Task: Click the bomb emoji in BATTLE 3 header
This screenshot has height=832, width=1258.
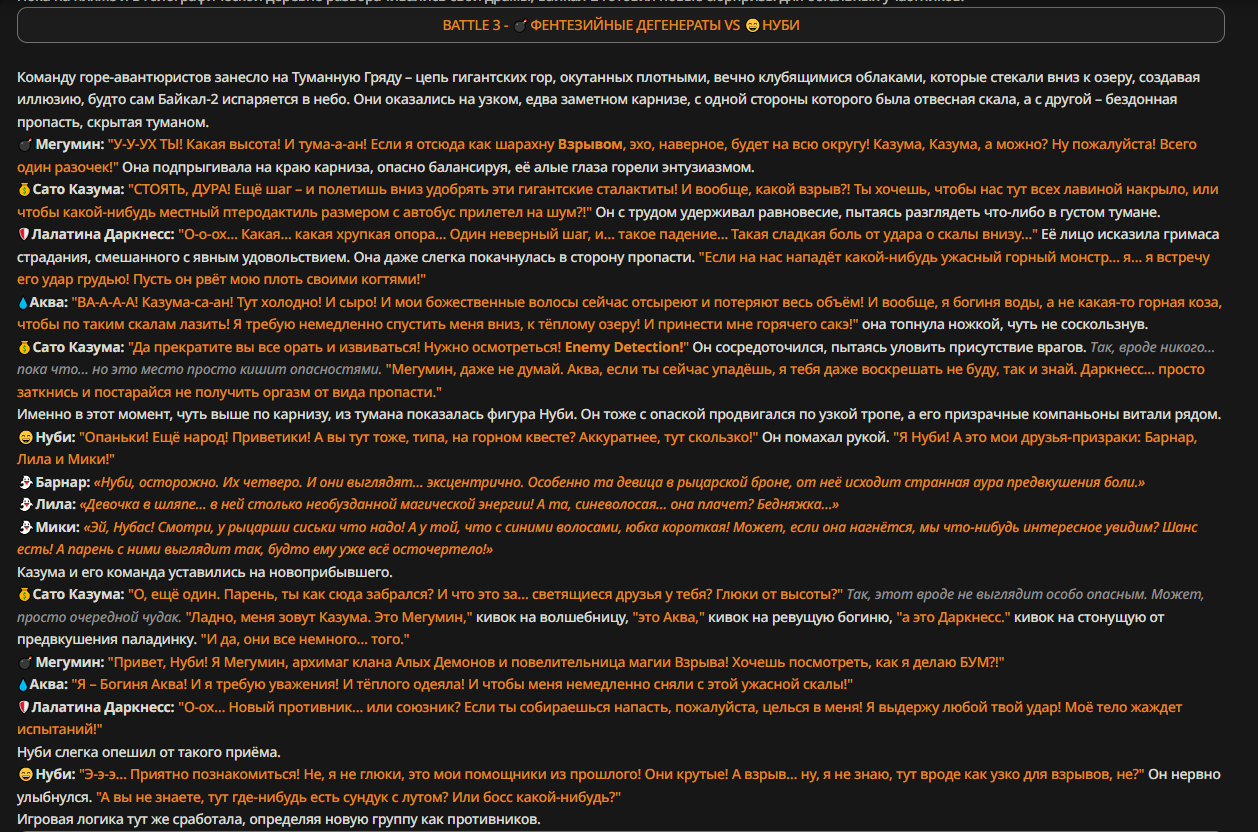Action: (x=520, y=26)
